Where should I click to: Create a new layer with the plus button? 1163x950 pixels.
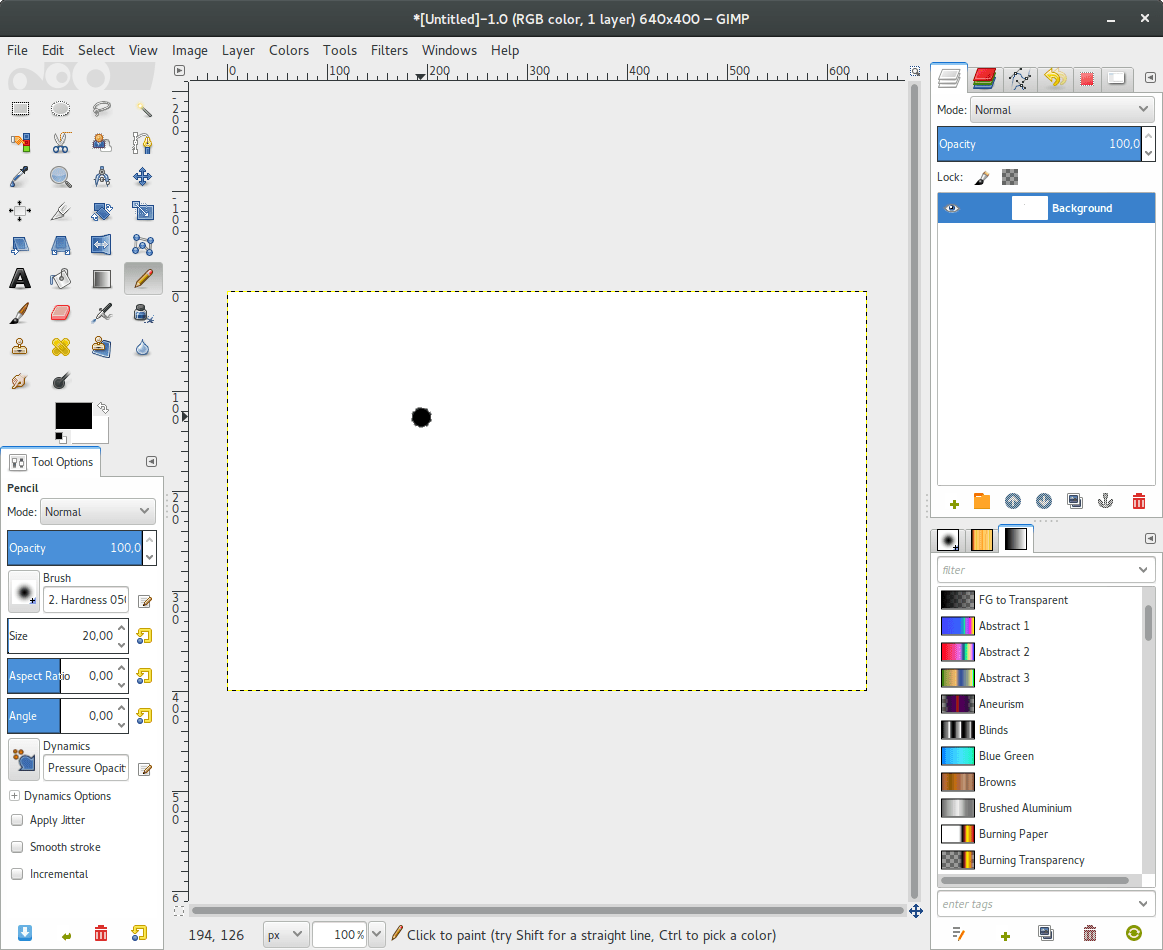click(953, 502)
